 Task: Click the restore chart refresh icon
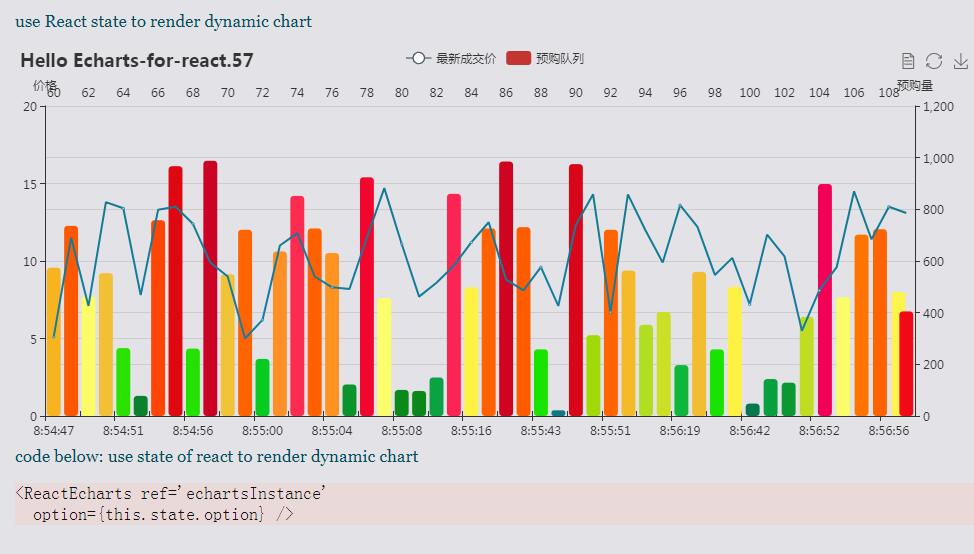(934, 61)
